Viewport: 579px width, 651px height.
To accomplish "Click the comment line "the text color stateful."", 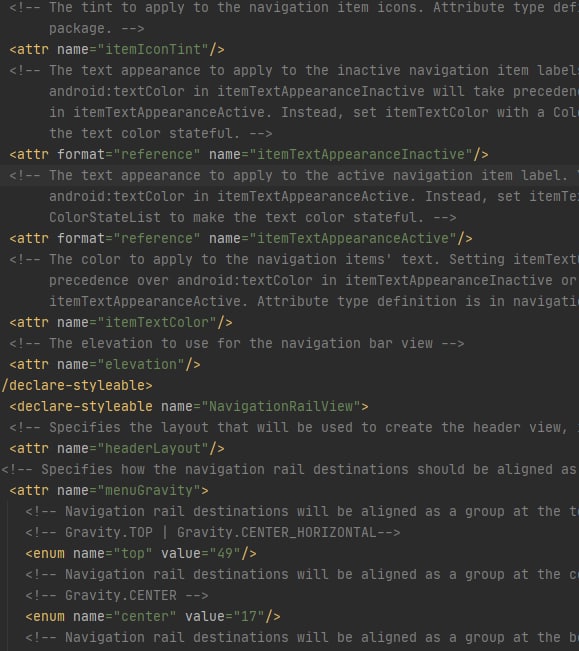I will pos(161,133).
